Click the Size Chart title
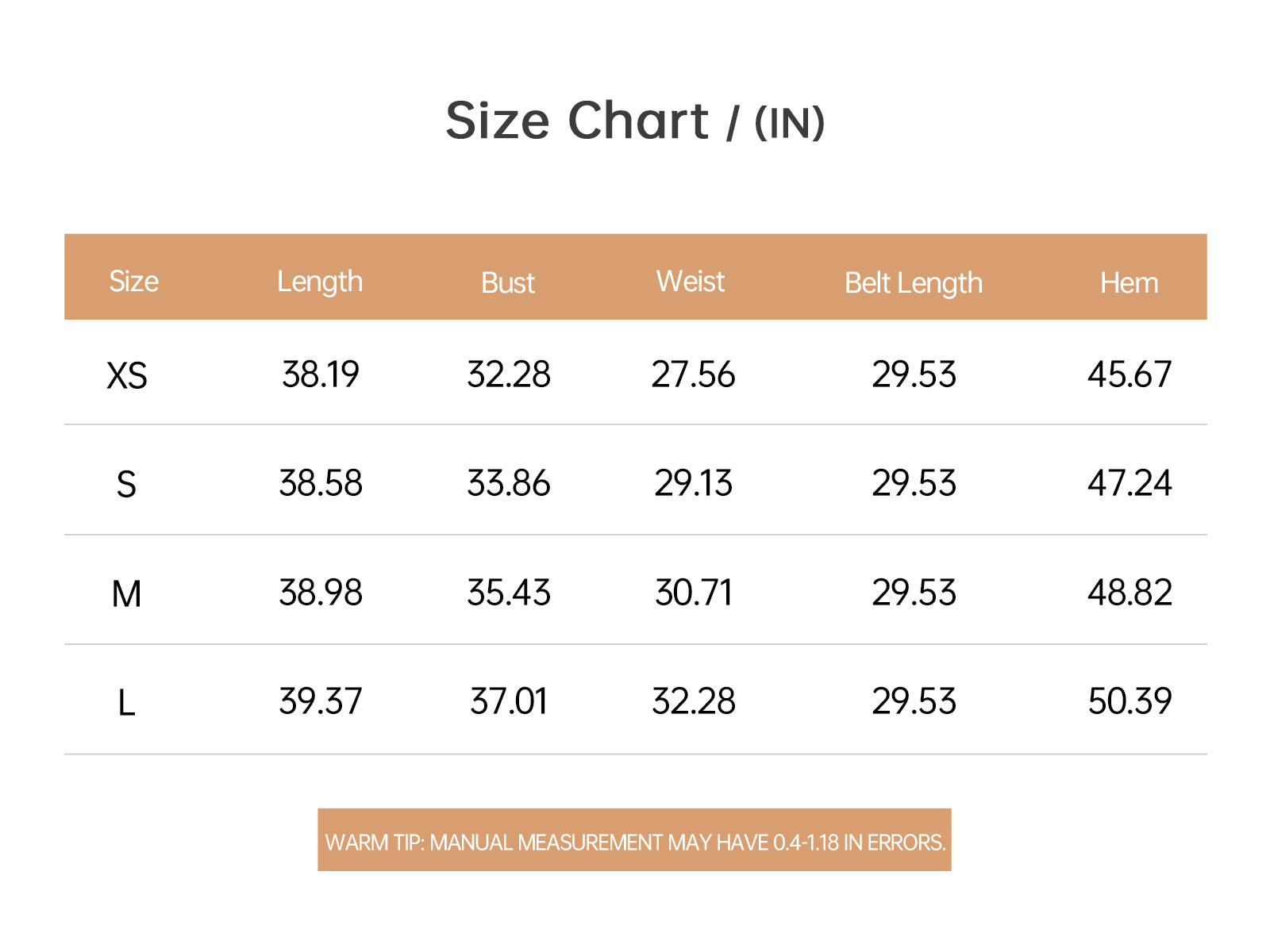 (635, 121)
